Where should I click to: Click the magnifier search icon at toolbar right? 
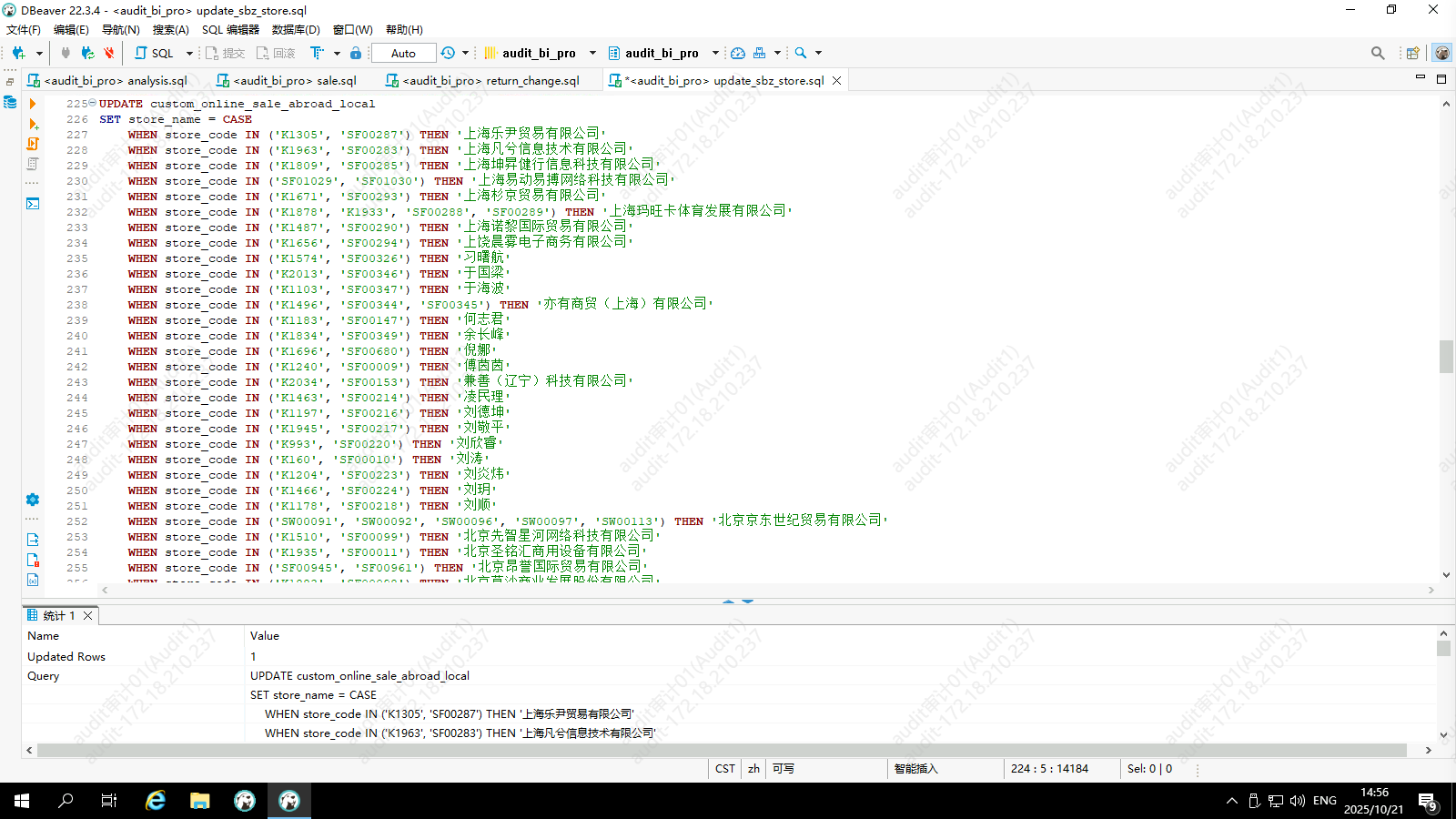tap(1378, 53)
